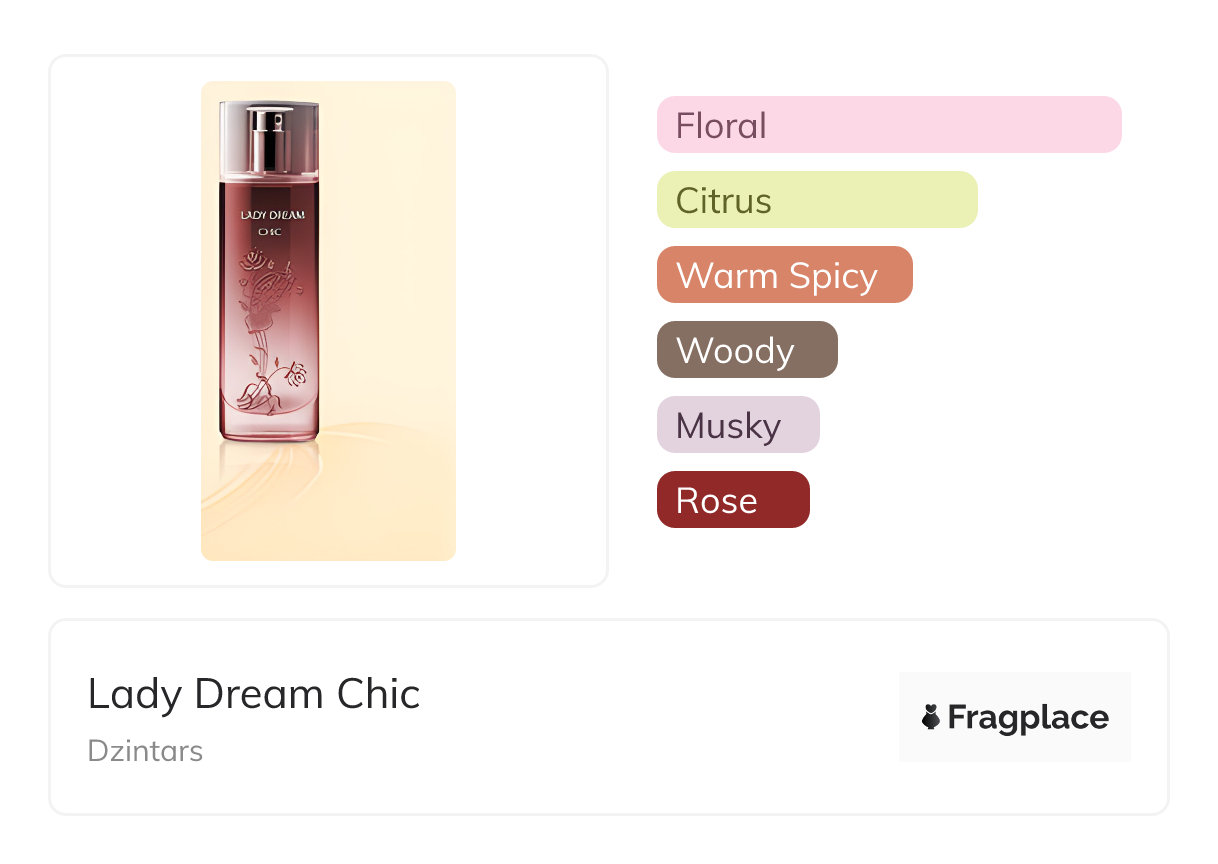Click the Lady Dream Chic title

click(x=254, y=694)
